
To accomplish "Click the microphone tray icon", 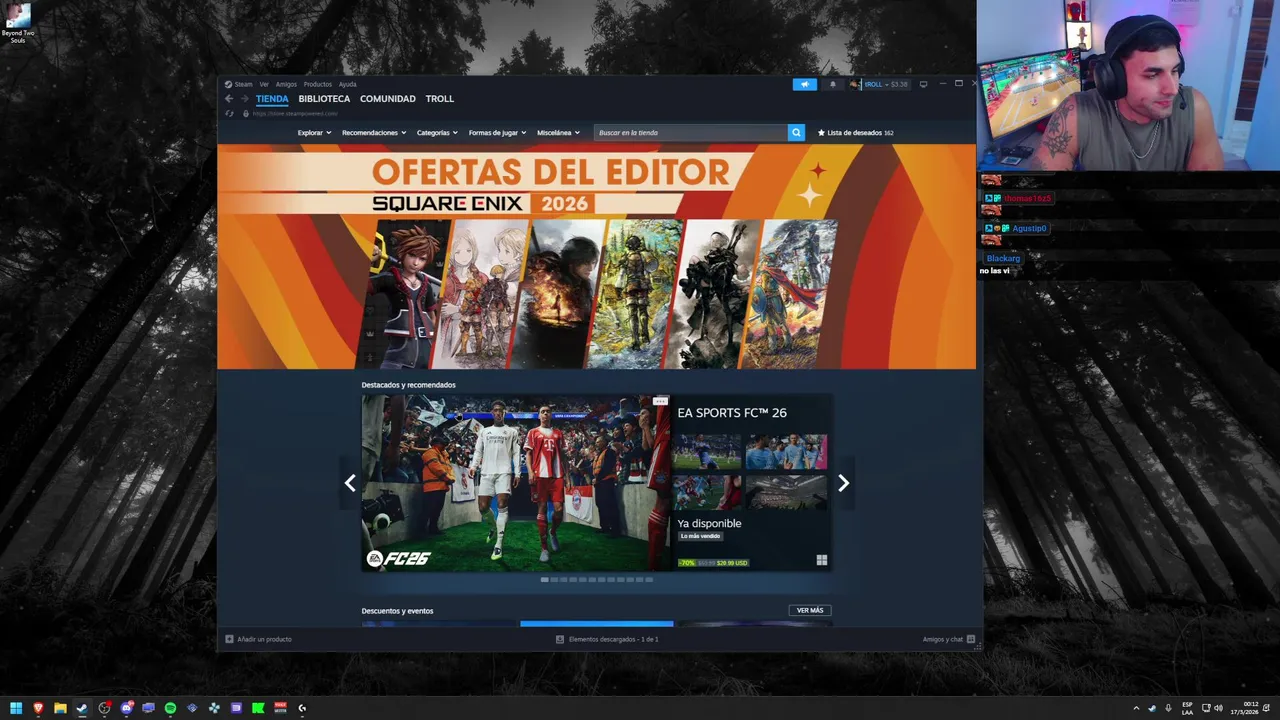I will click(1168, 708).
